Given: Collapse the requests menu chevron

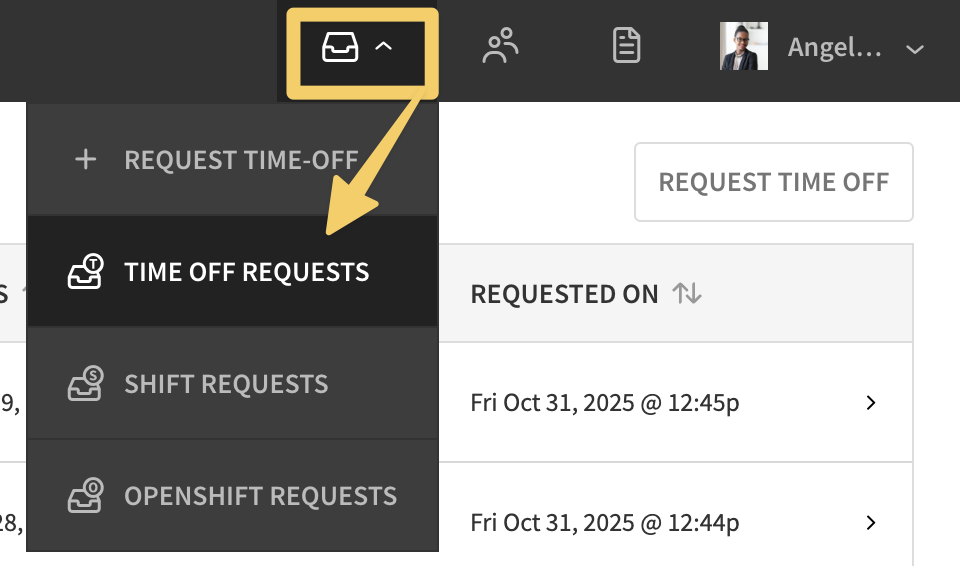Looking at the screenshot, I should [x=383, y=47].
